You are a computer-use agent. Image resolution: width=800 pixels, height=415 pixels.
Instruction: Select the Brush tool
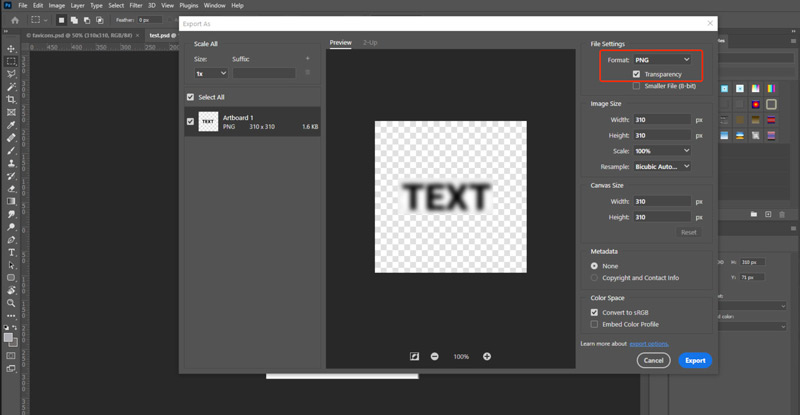tap(11, 151)
